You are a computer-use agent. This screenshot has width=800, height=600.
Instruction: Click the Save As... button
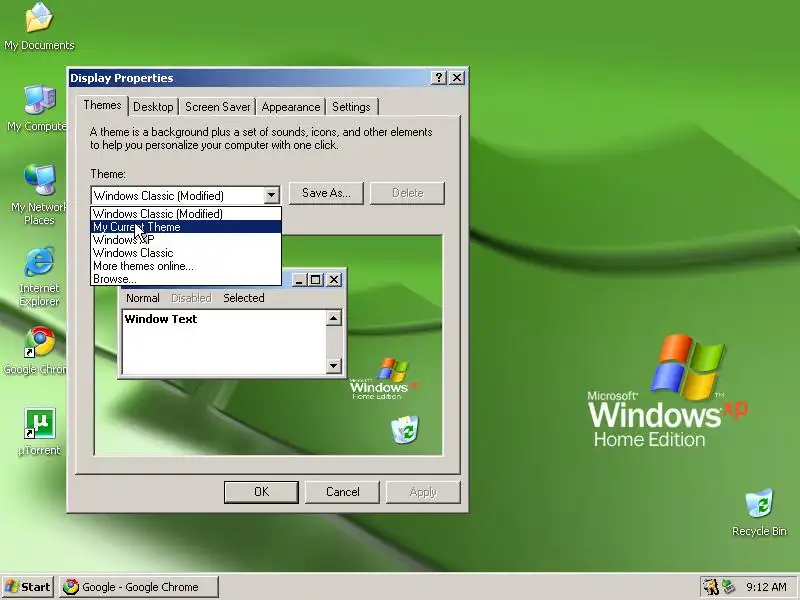(326, 193)
